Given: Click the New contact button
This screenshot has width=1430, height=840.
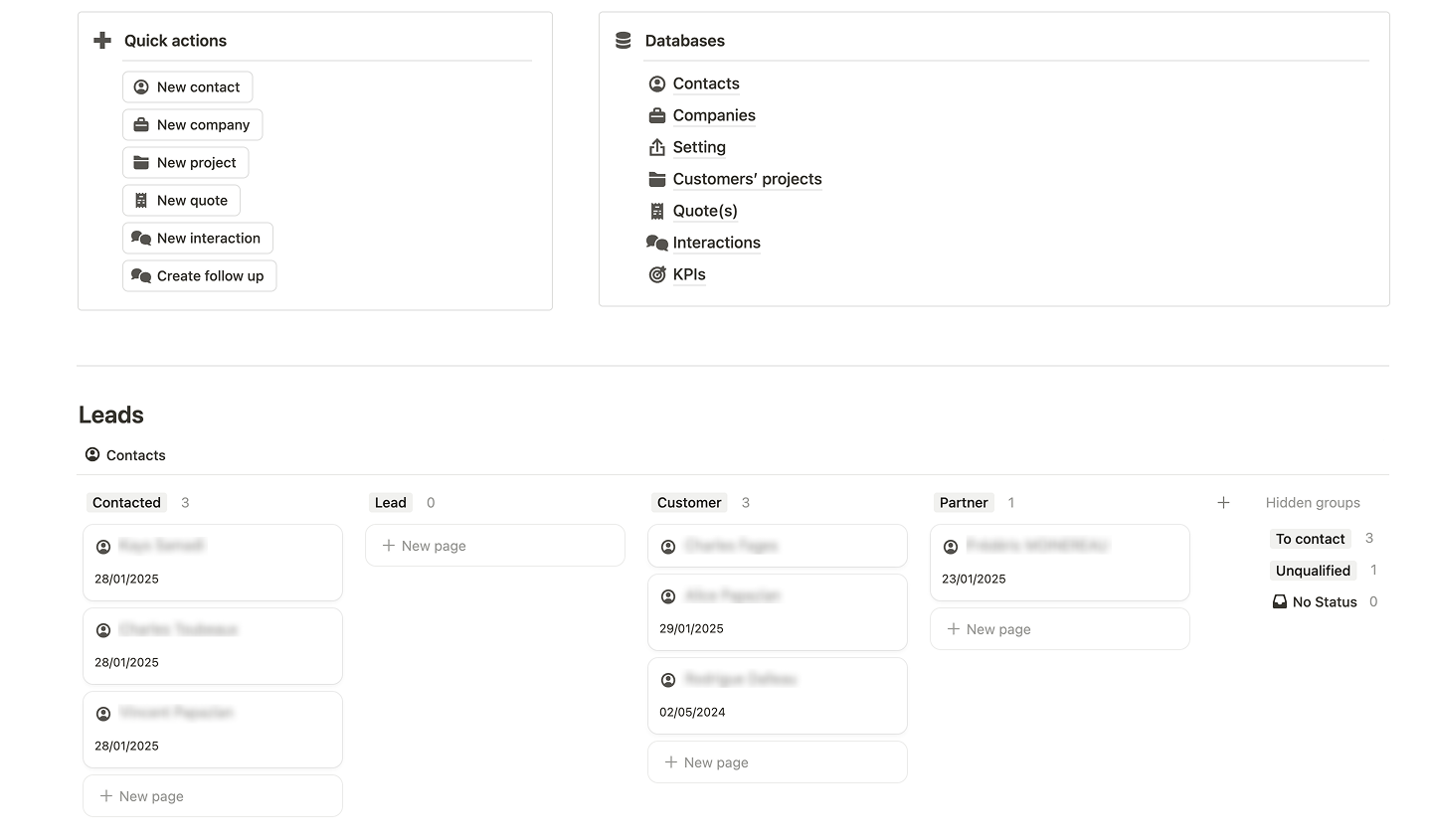Looking at the screenshot, I should tap(188, 87).
